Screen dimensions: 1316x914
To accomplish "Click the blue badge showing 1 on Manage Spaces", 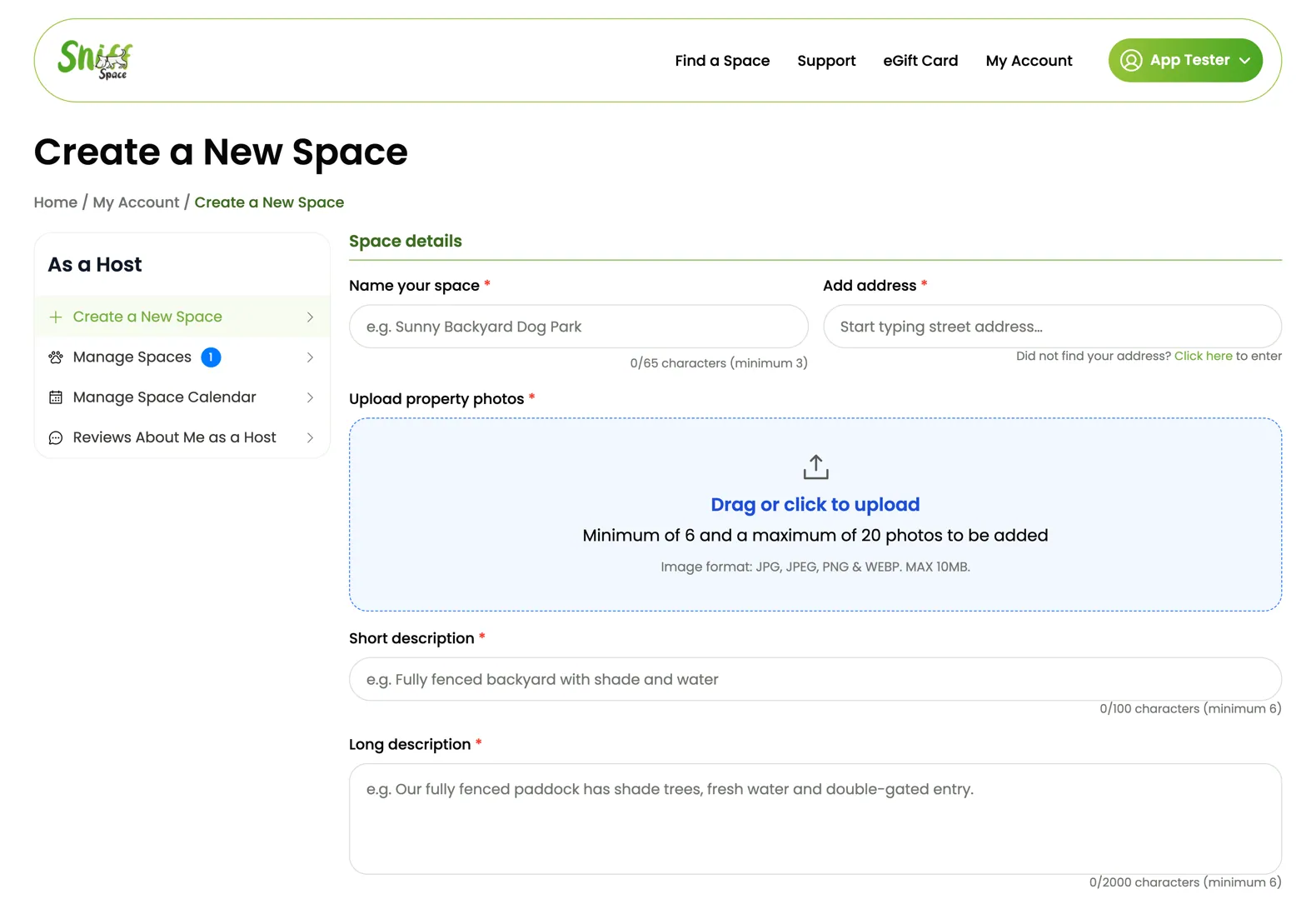I will pos(211,357).
